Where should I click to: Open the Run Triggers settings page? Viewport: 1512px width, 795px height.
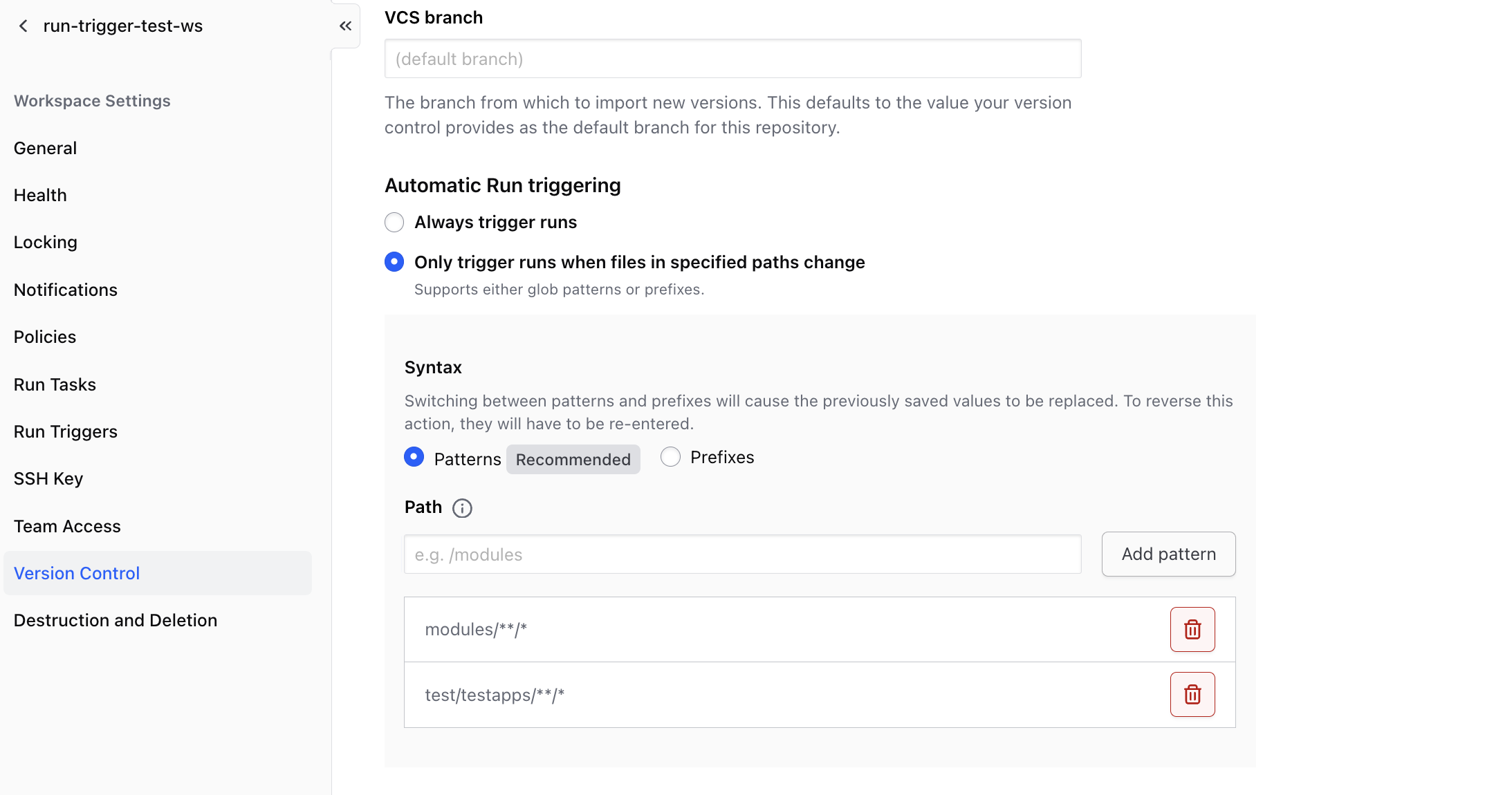tap(66, 431)
